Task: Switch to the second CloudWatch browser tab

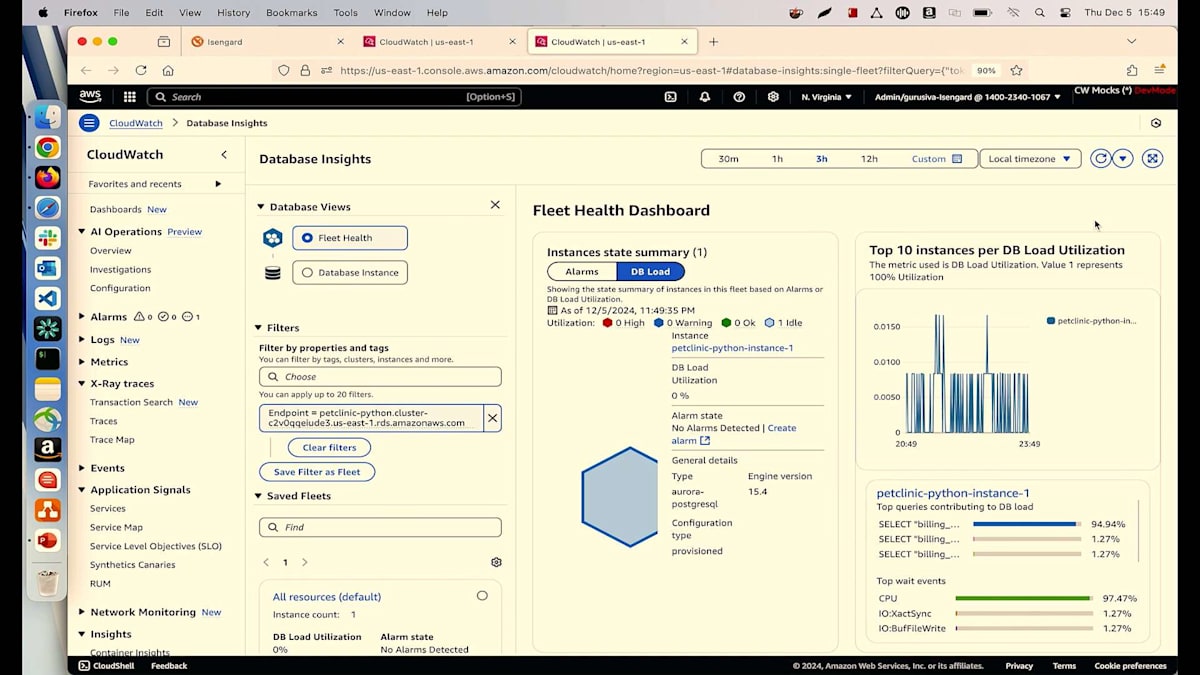Action: pos(612,42)
